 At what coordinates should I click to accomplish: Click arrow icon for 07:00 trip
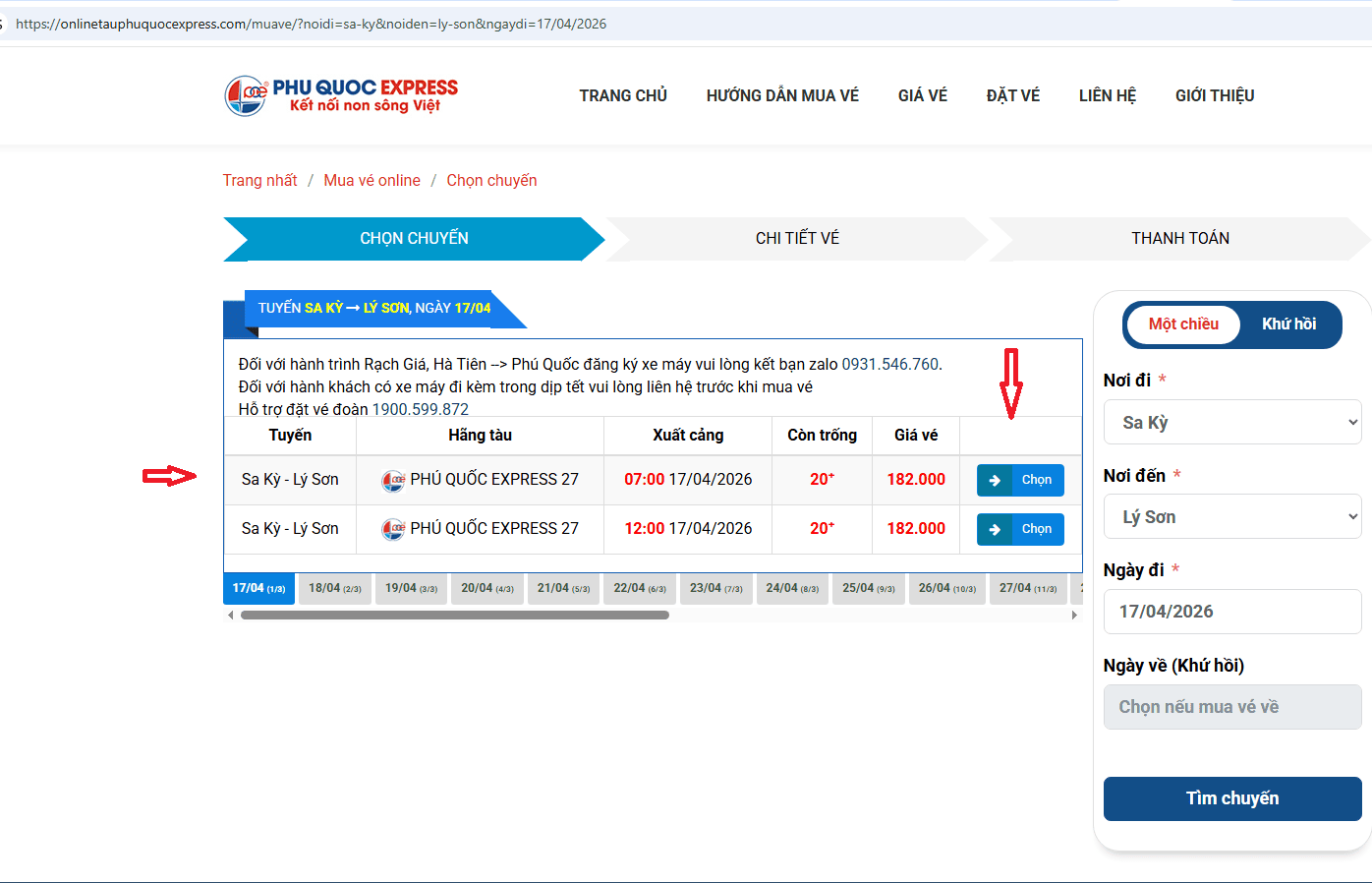tap(995, 480)
